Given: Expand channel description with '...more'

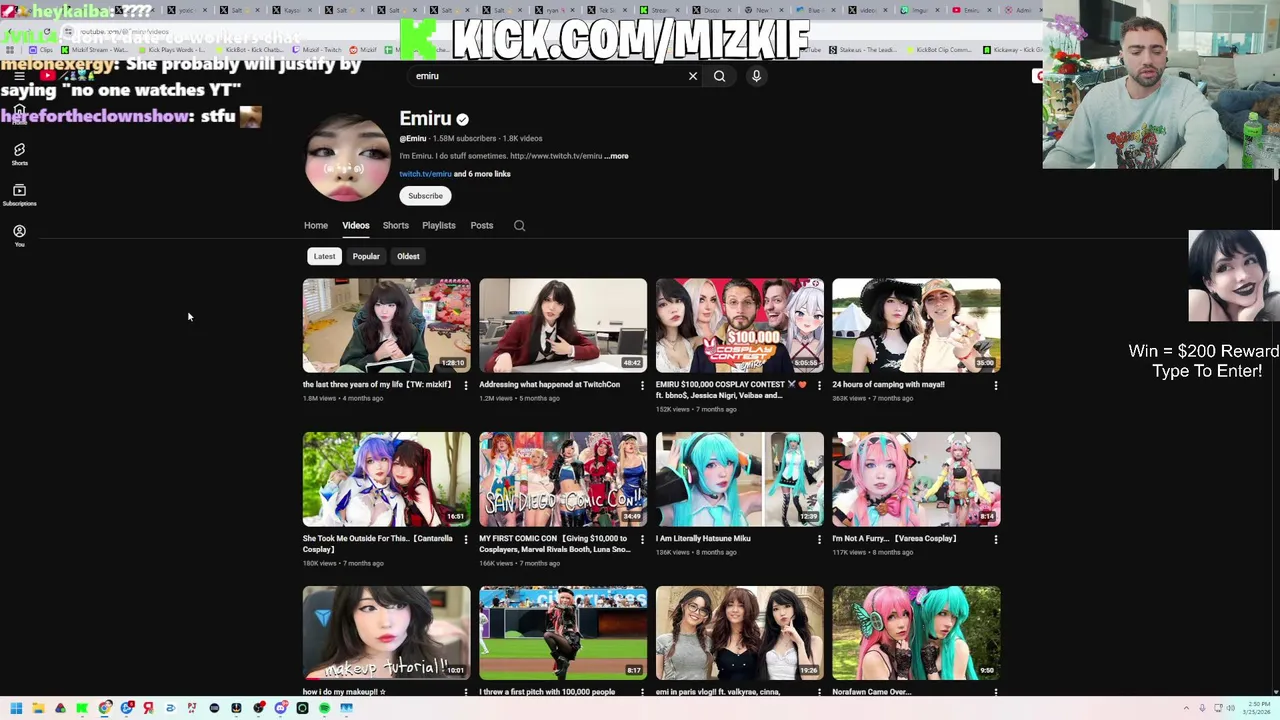Looking at the screenshot, I should (617, 156).
